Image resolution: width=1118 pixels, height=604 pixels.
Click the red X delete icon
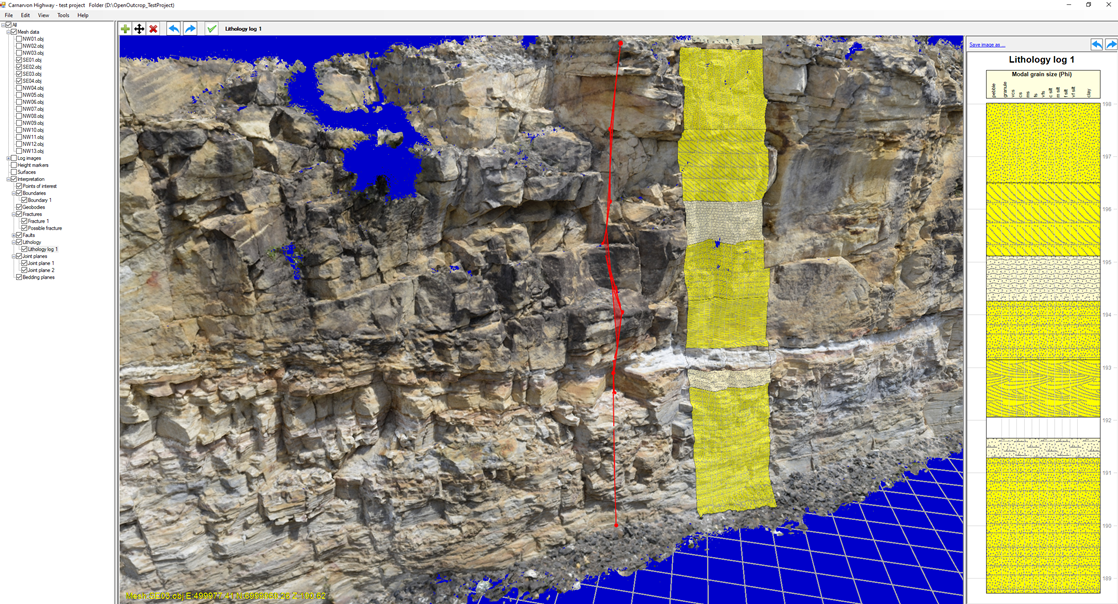(153, 29)
